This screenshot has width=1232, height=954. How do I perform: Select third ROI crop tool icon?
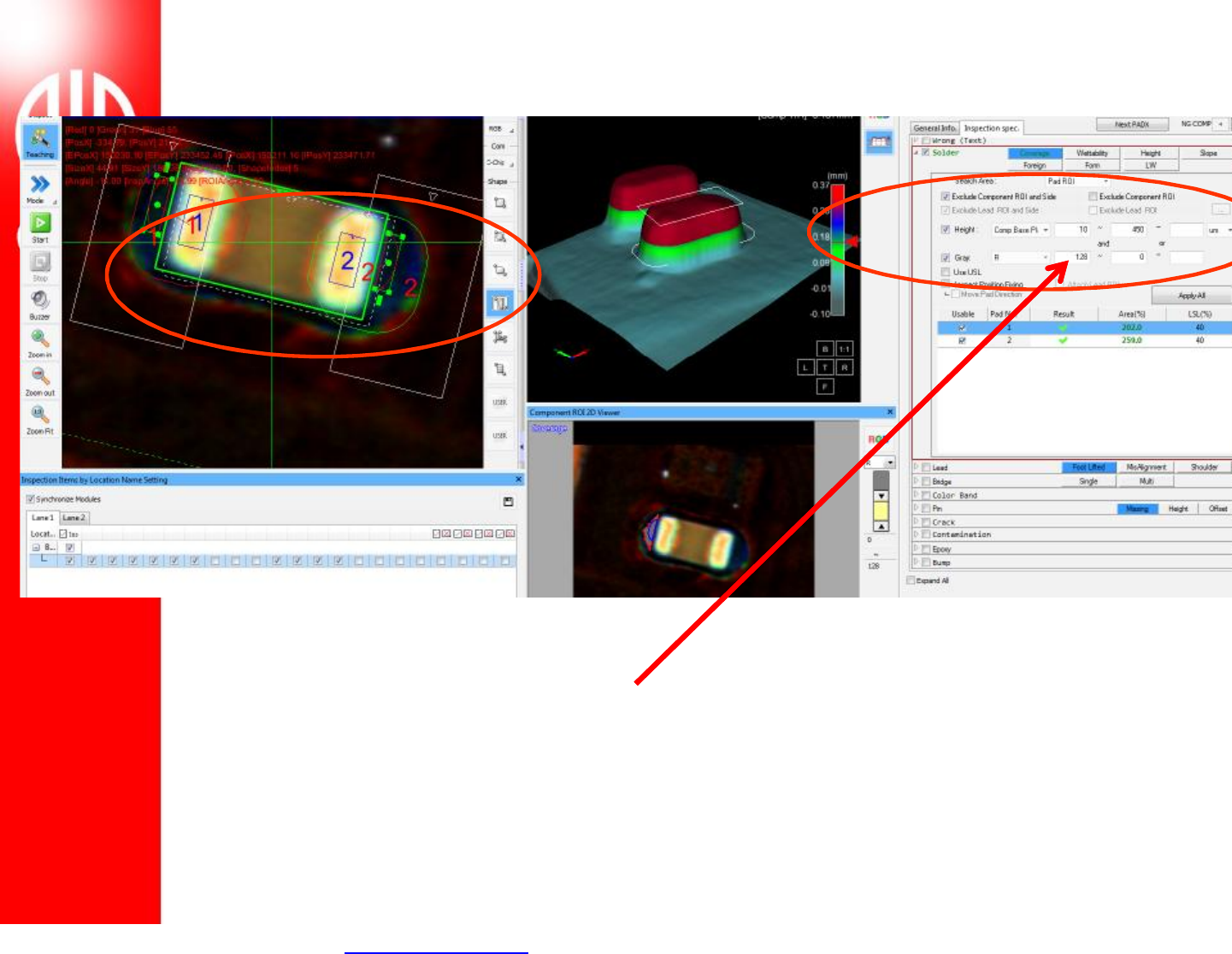(x=500, y=270)
